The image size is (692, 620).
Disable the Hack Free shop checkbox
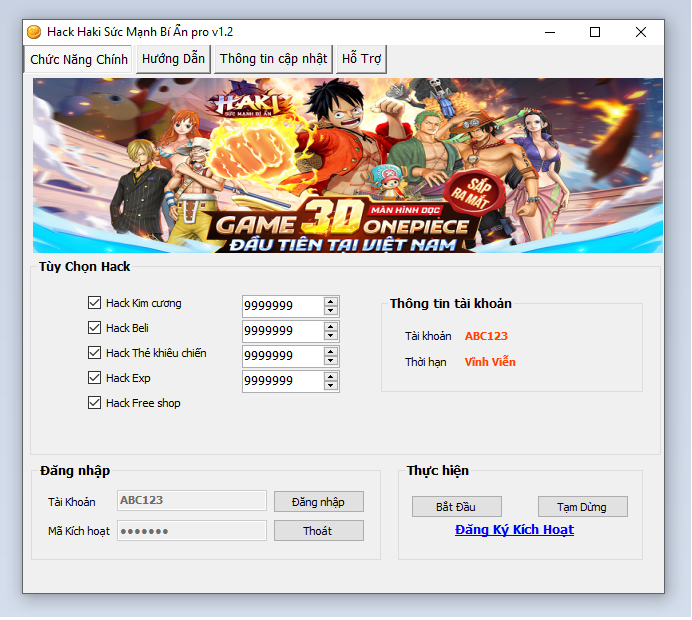95,403
